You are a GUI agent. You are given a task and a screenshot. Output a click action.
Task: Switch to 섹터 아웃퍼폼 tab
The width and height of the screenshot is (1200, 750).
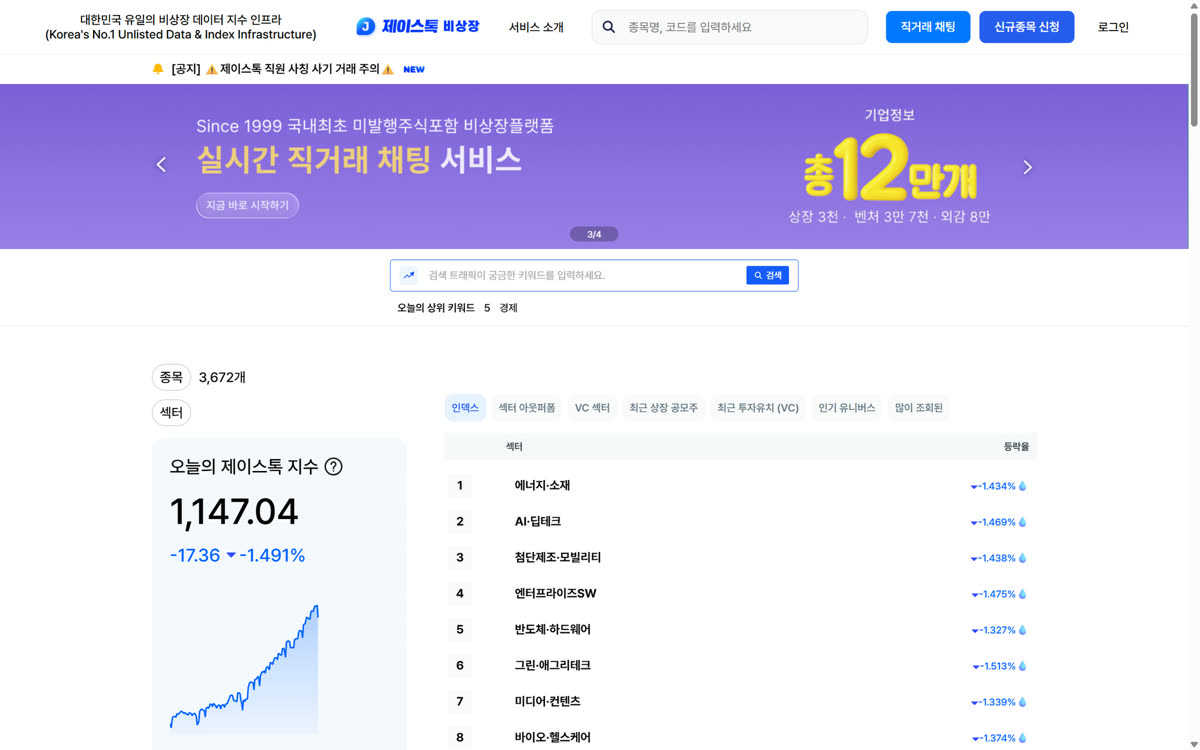click(527, 408)
